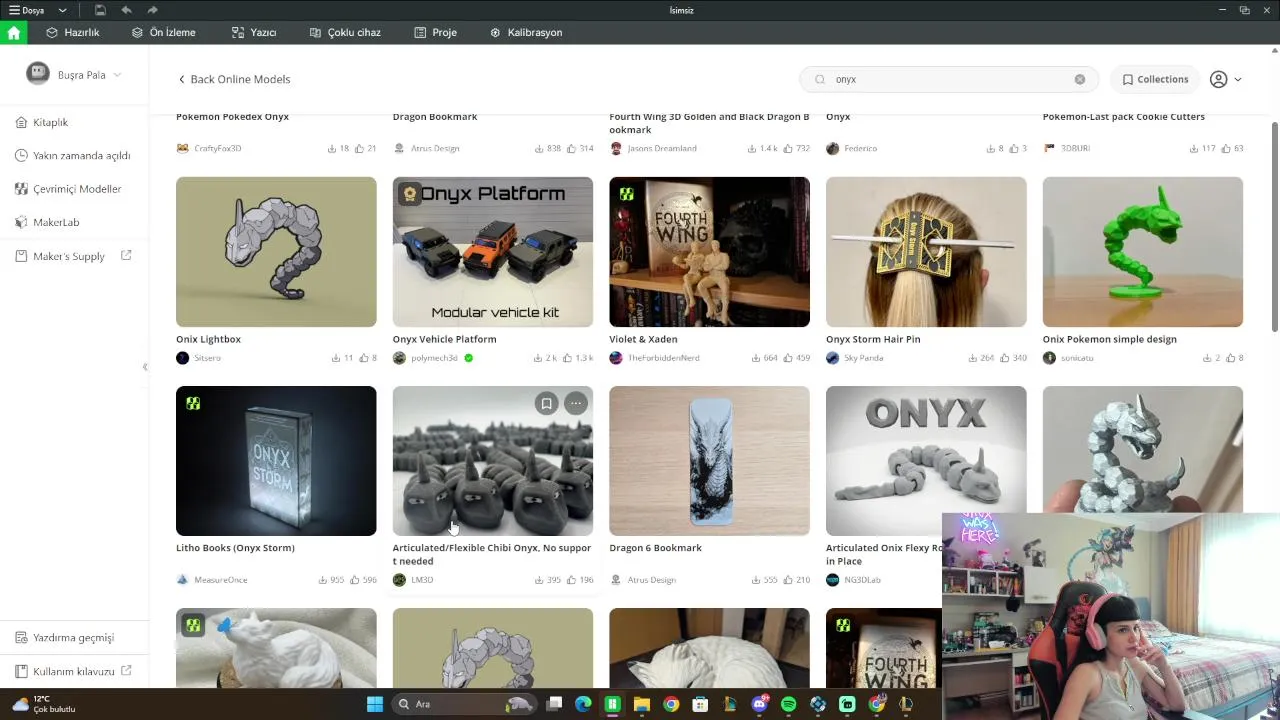Like the Litho Books model
This screenshot has height=720, width=1280.
355,580
